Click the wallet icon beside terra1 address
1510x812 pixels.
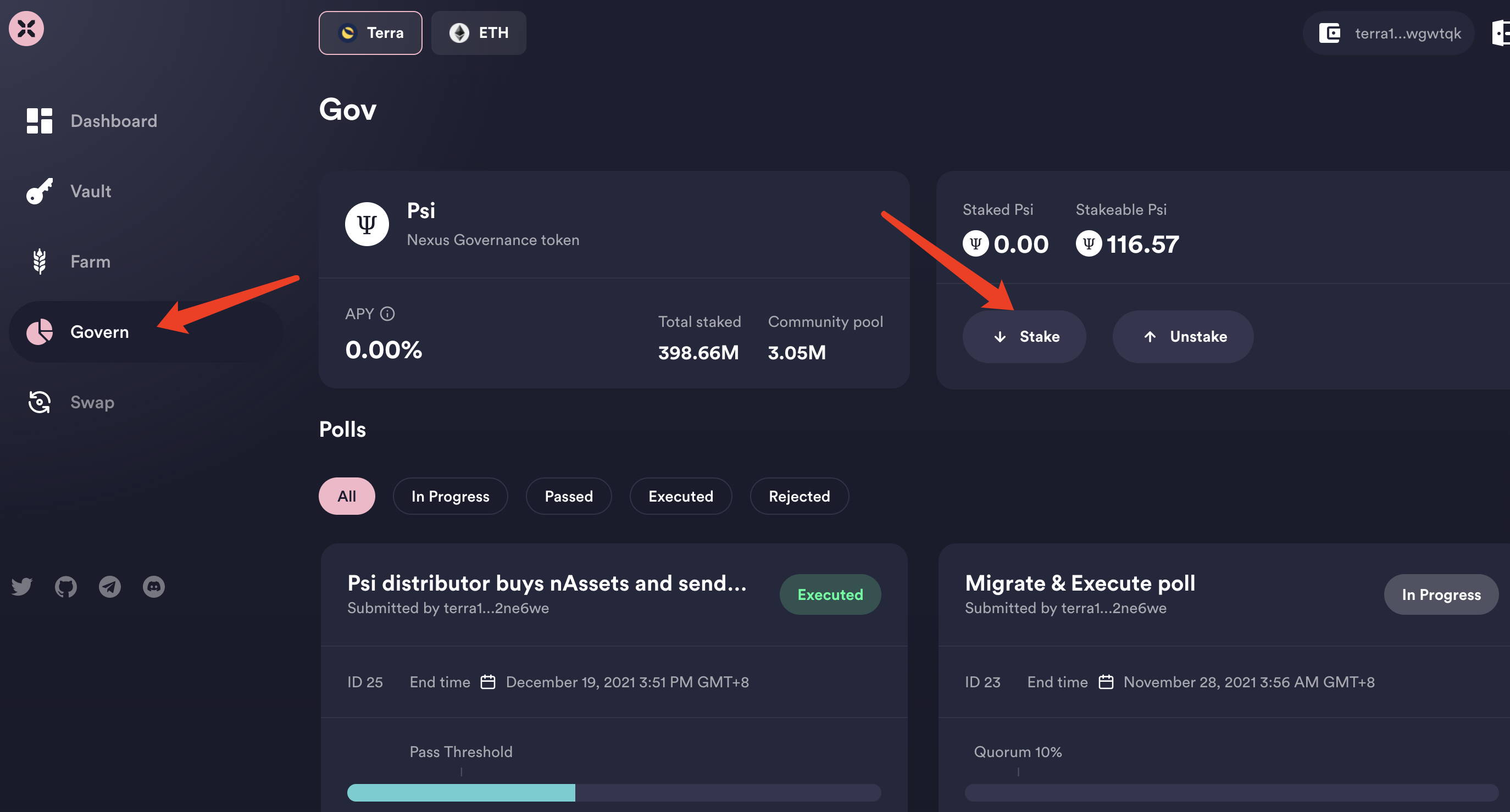click(1329, 33)
